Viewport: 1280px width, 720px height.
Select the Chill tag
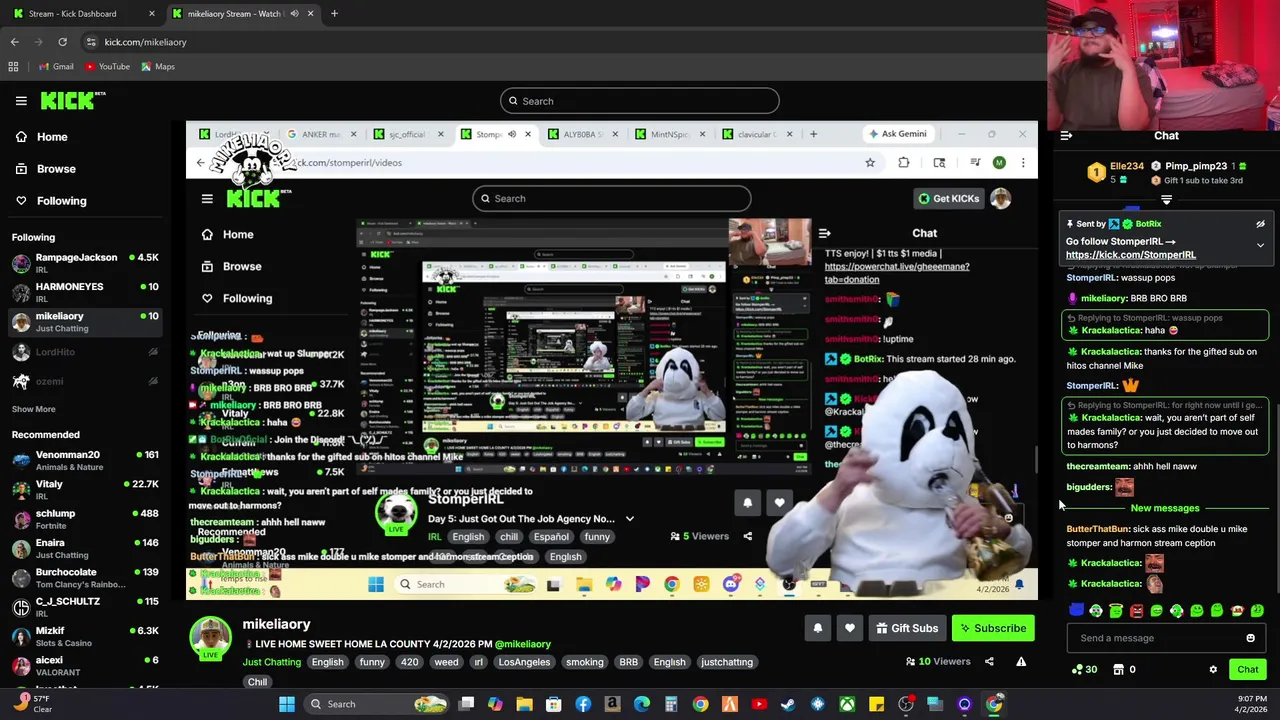click(x=257, y=682)
